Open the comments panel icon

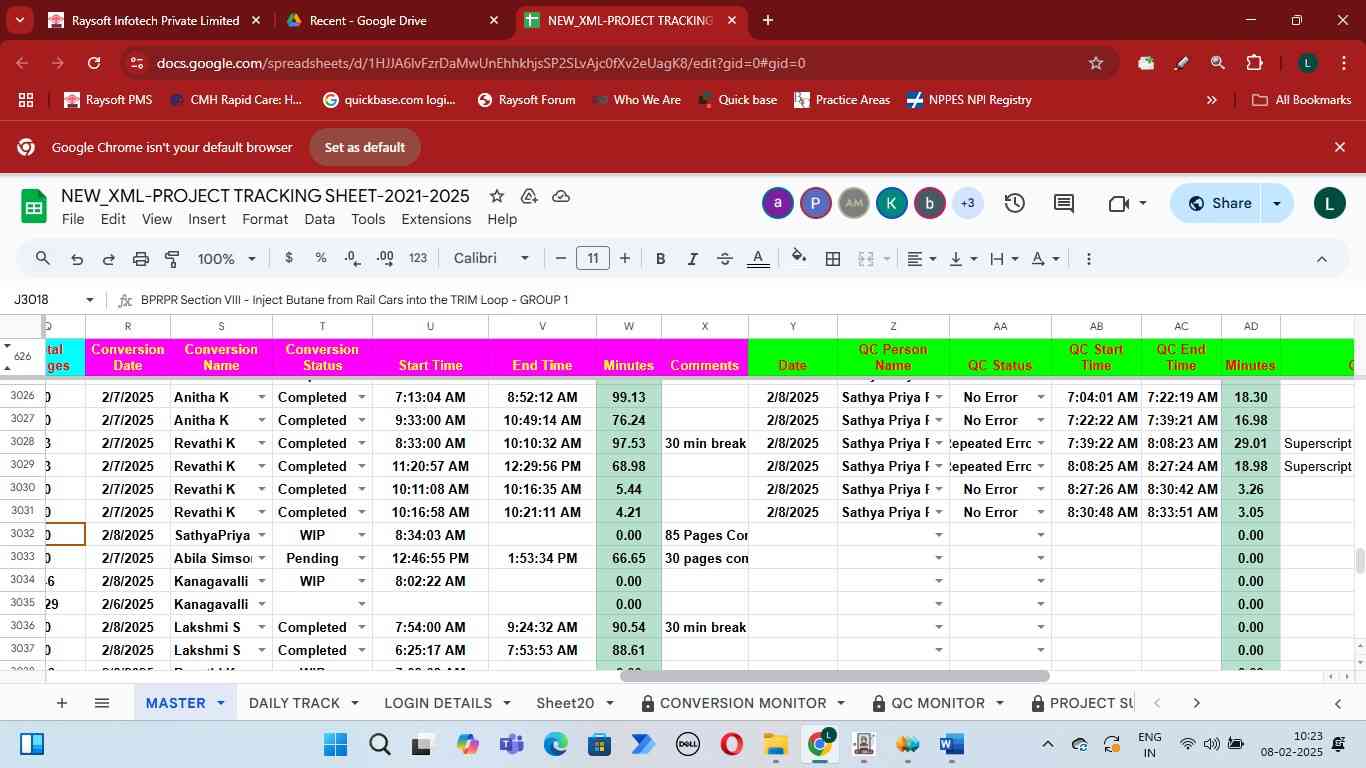[x=1064, y=203]
